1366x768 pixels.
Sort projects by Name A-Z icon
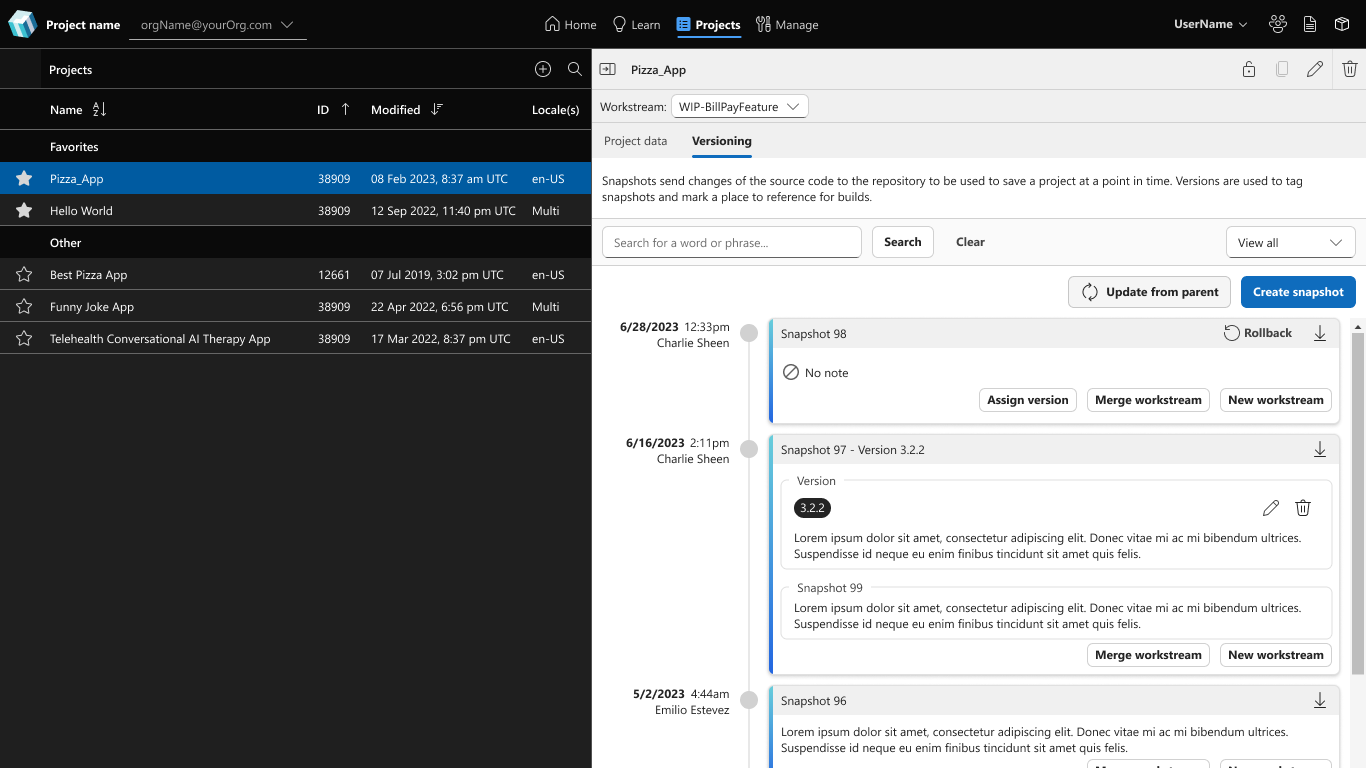tap(99, 110)
